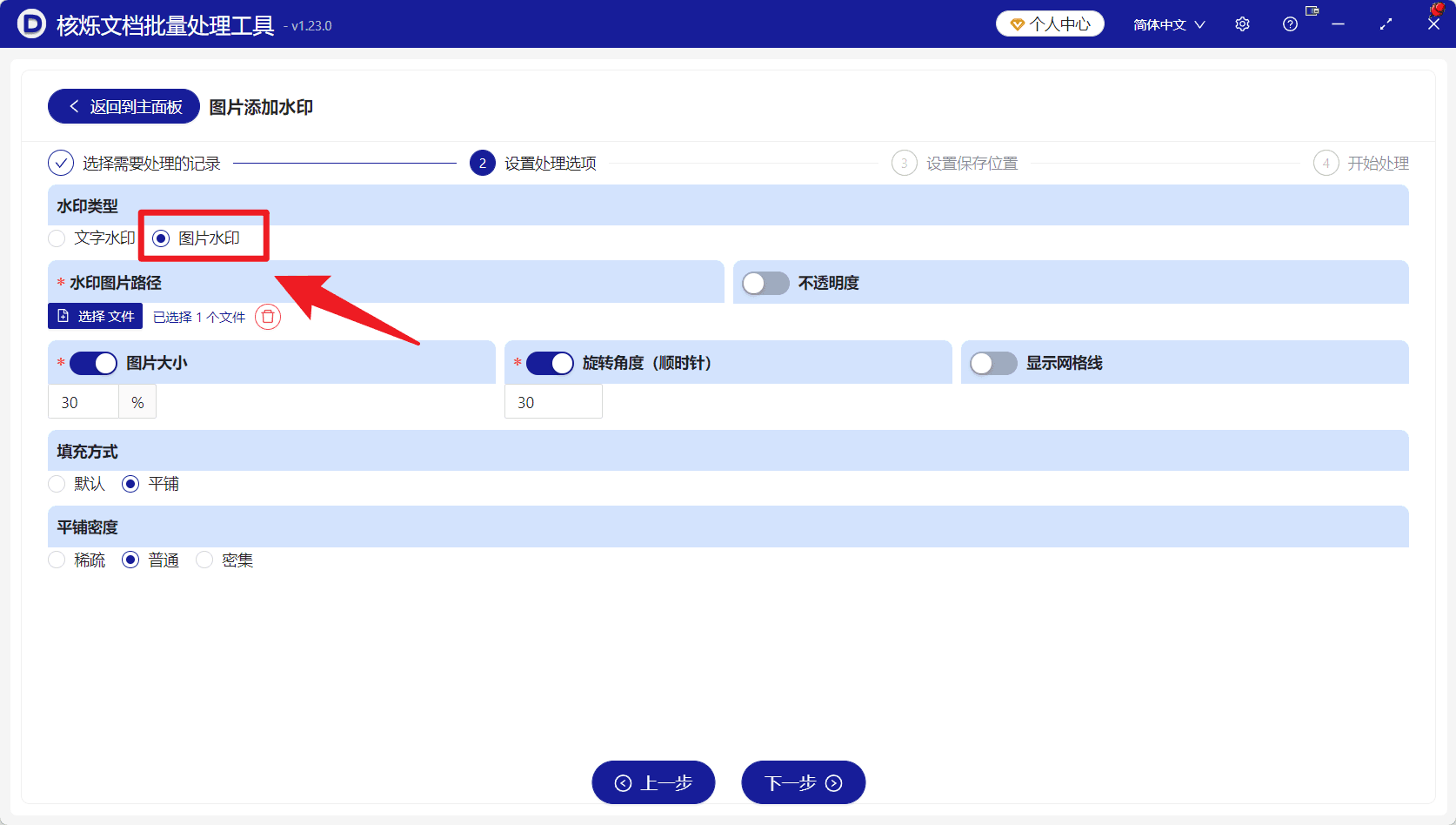The height and width of the screenshot is (825, 1456).
Task: Click step label 开始处理
Action: (1379, 164)
